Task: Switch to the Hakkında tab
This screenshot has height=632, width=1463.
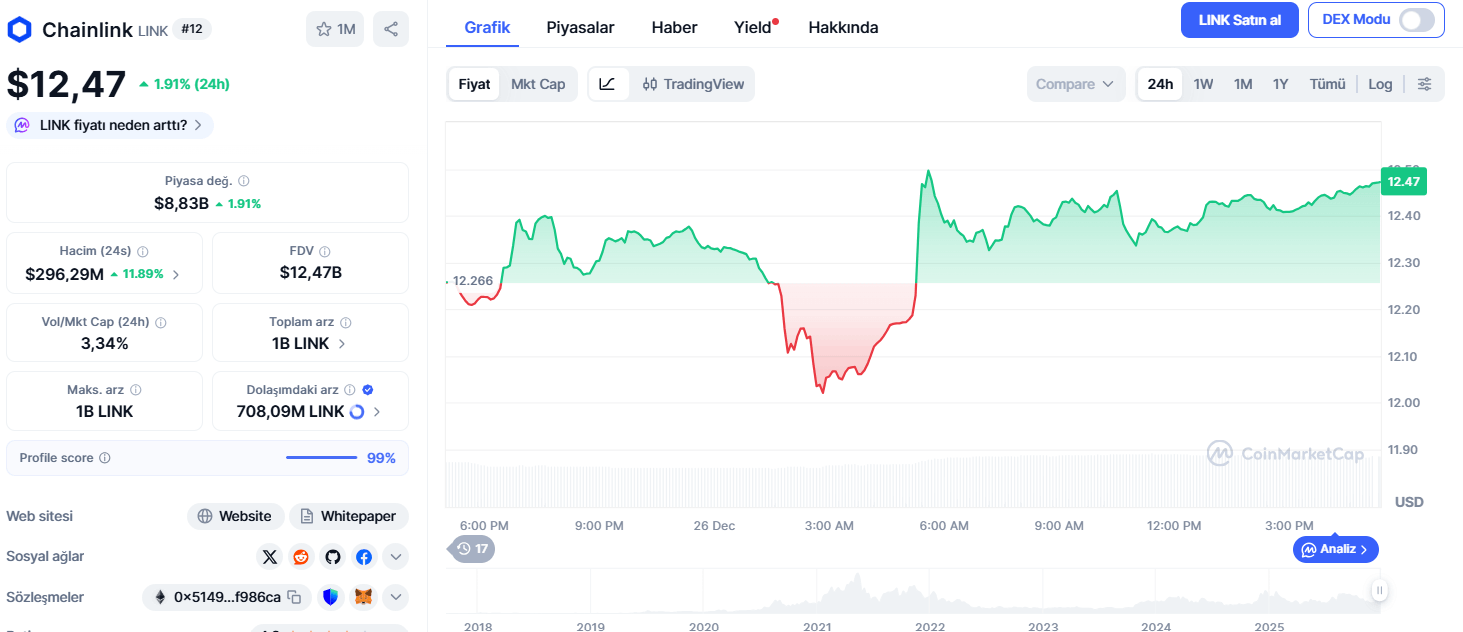Action: 843,27
